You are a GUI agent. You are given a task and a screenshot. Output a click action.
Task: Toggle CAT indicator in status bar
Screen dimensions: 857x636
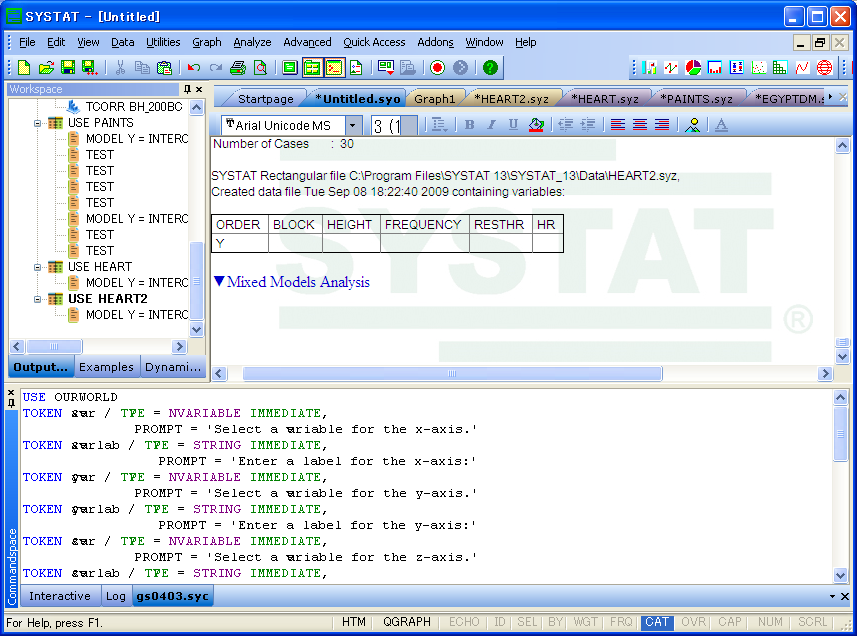click(656, 622)
